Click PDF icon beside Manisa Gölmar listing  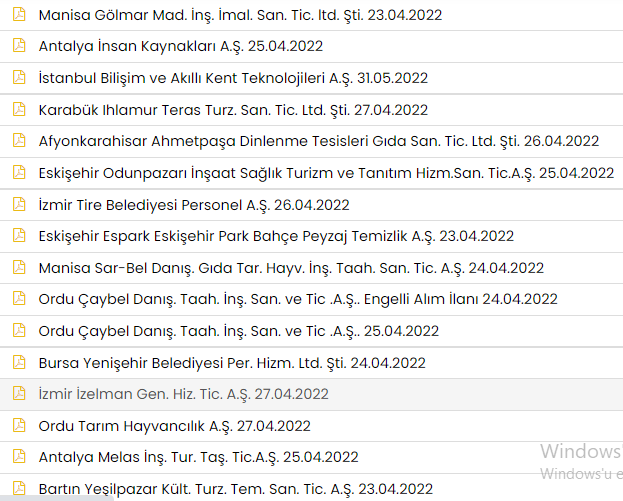point(19,14)
